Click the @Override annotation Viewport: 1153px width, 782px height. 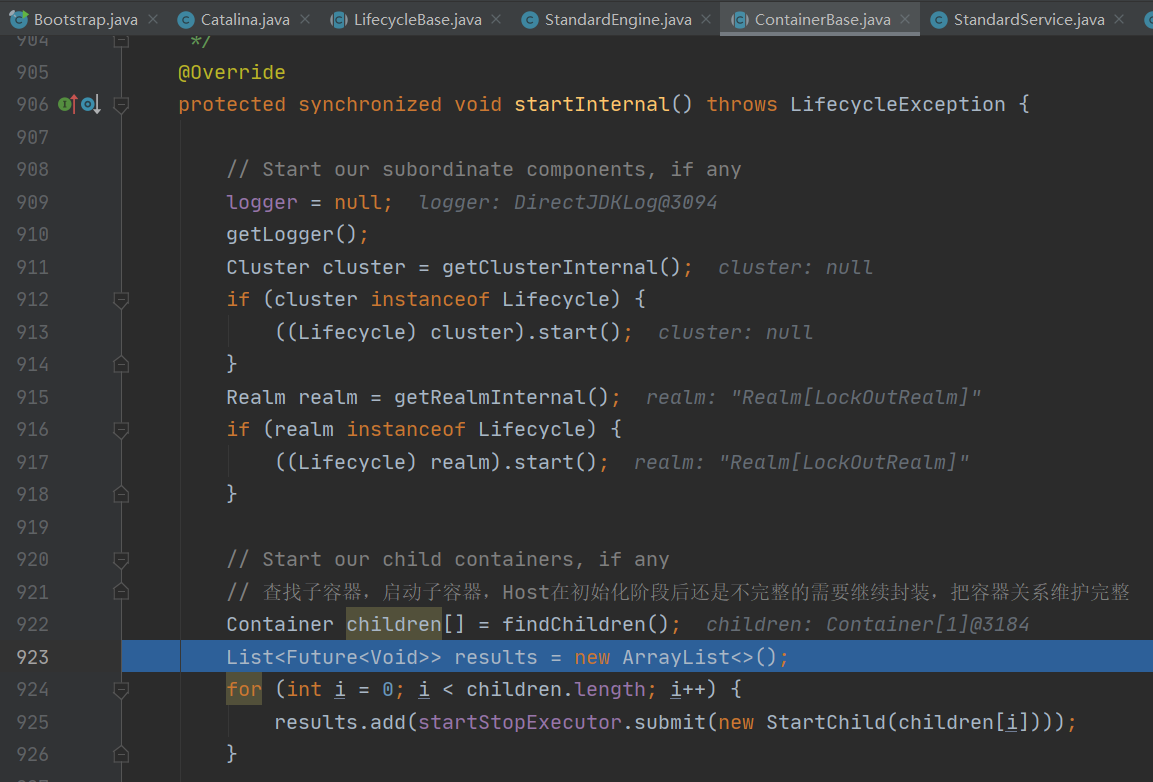pyautogui.click(x=232, y=72)
